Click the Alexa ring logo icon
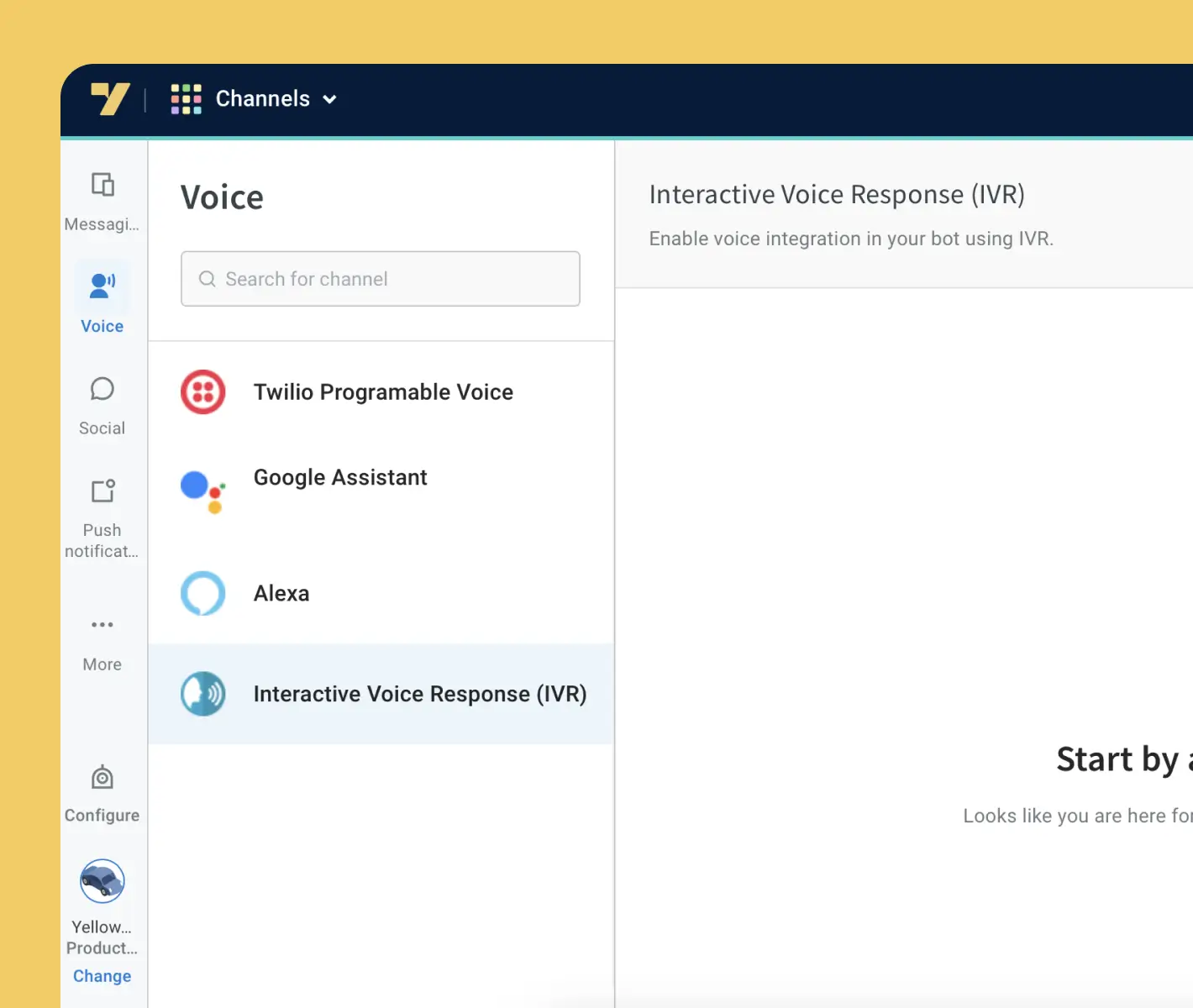This screenshot has height=1008, width=1193. click(203, 594)
